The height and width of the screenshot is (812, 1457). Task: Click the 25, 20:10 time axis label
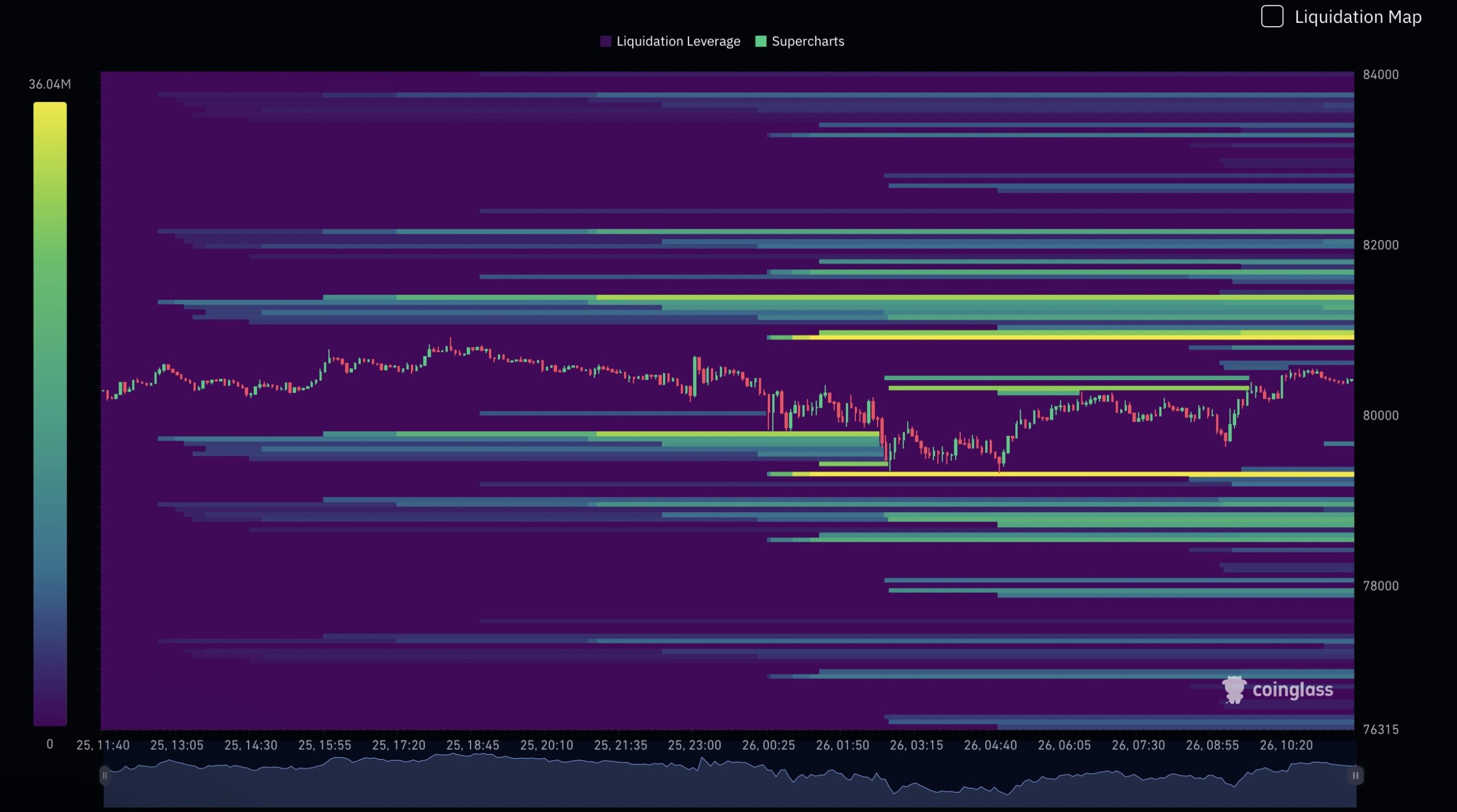547,745
